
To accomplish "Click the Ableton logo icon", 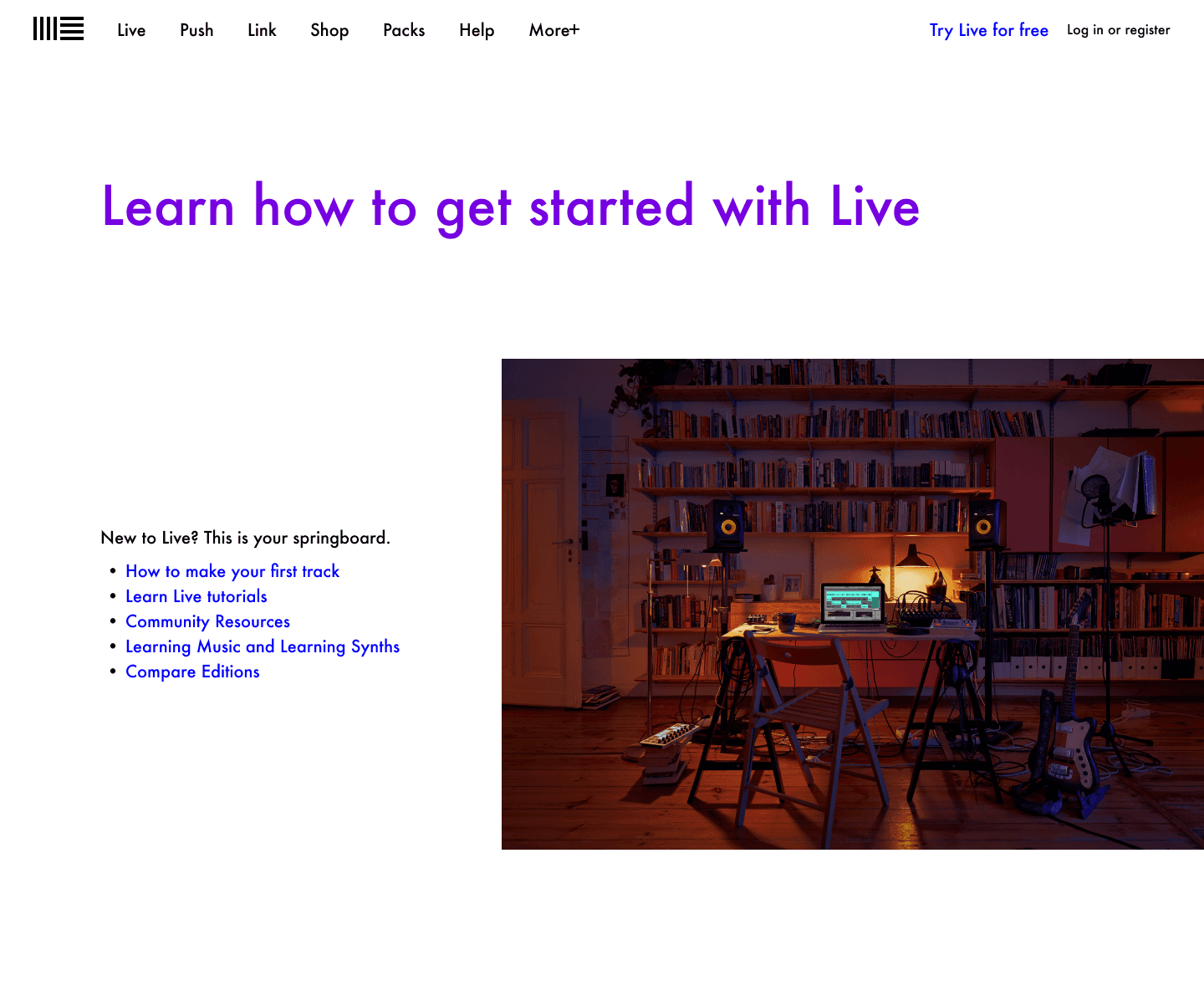I will point(59,28).
